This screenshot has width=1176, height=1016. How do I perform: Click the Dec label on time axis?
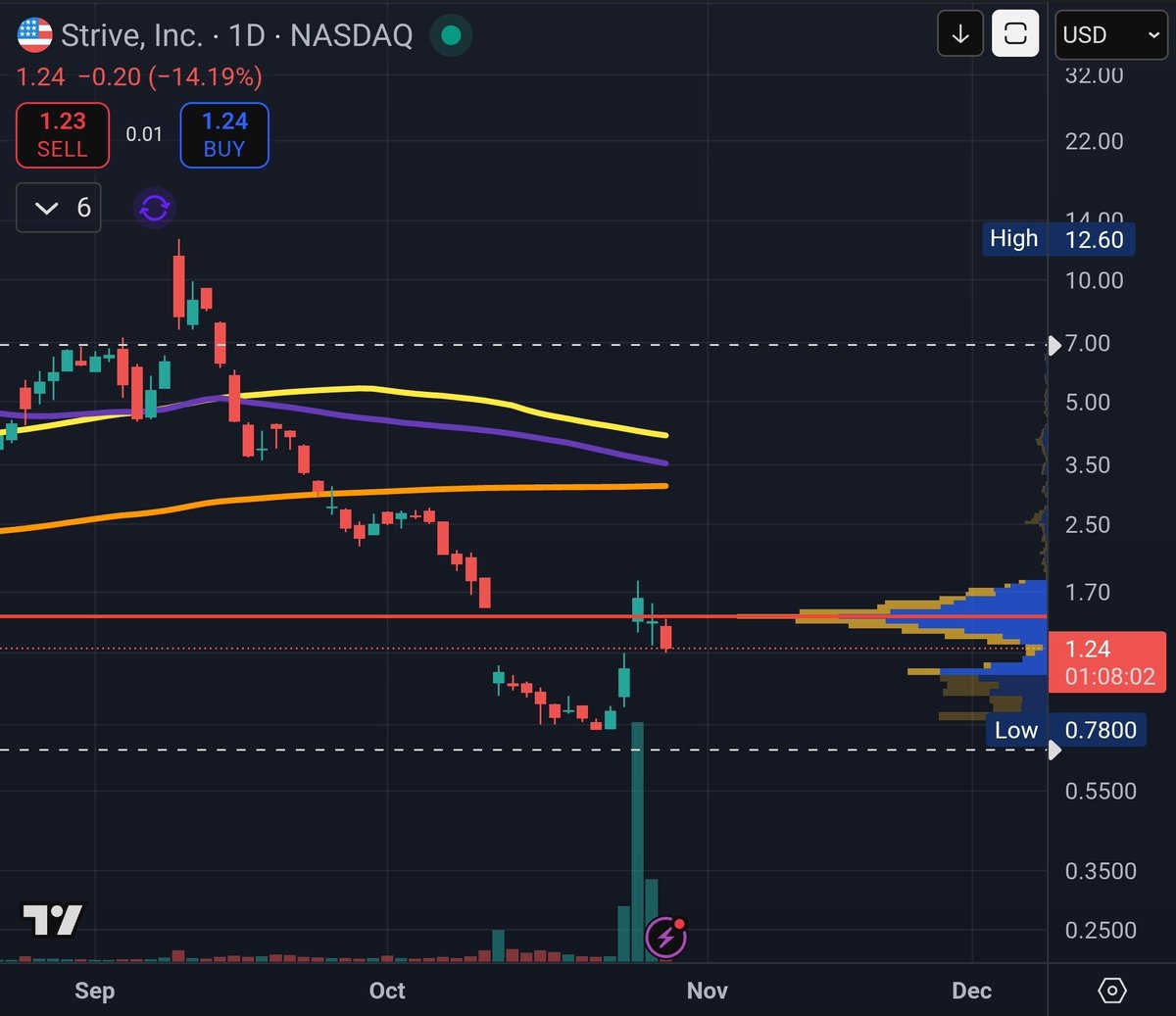point(971,991)
